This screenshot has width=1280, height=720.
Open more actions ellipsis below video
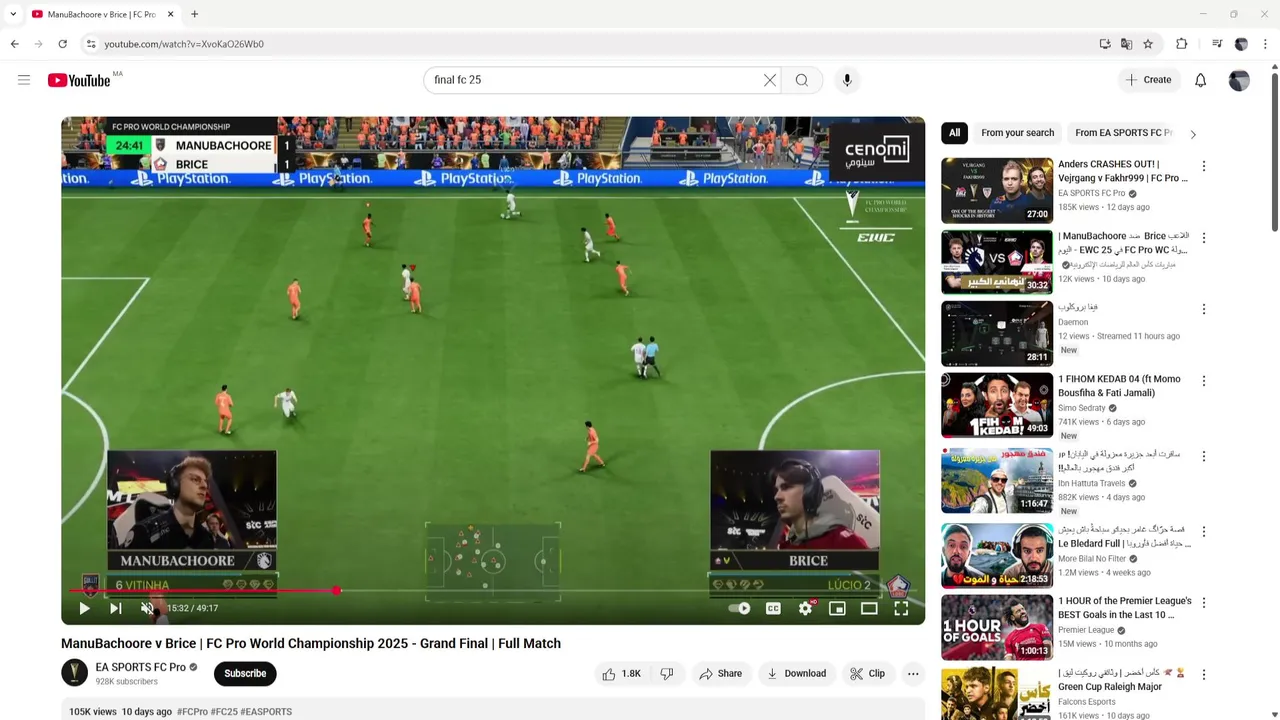[913, 674]
